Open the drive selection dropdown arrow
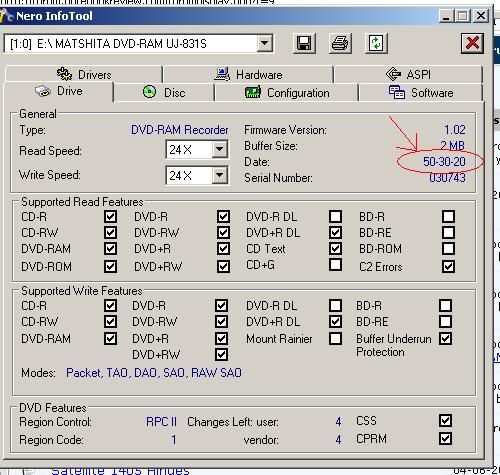 [265, 43]
